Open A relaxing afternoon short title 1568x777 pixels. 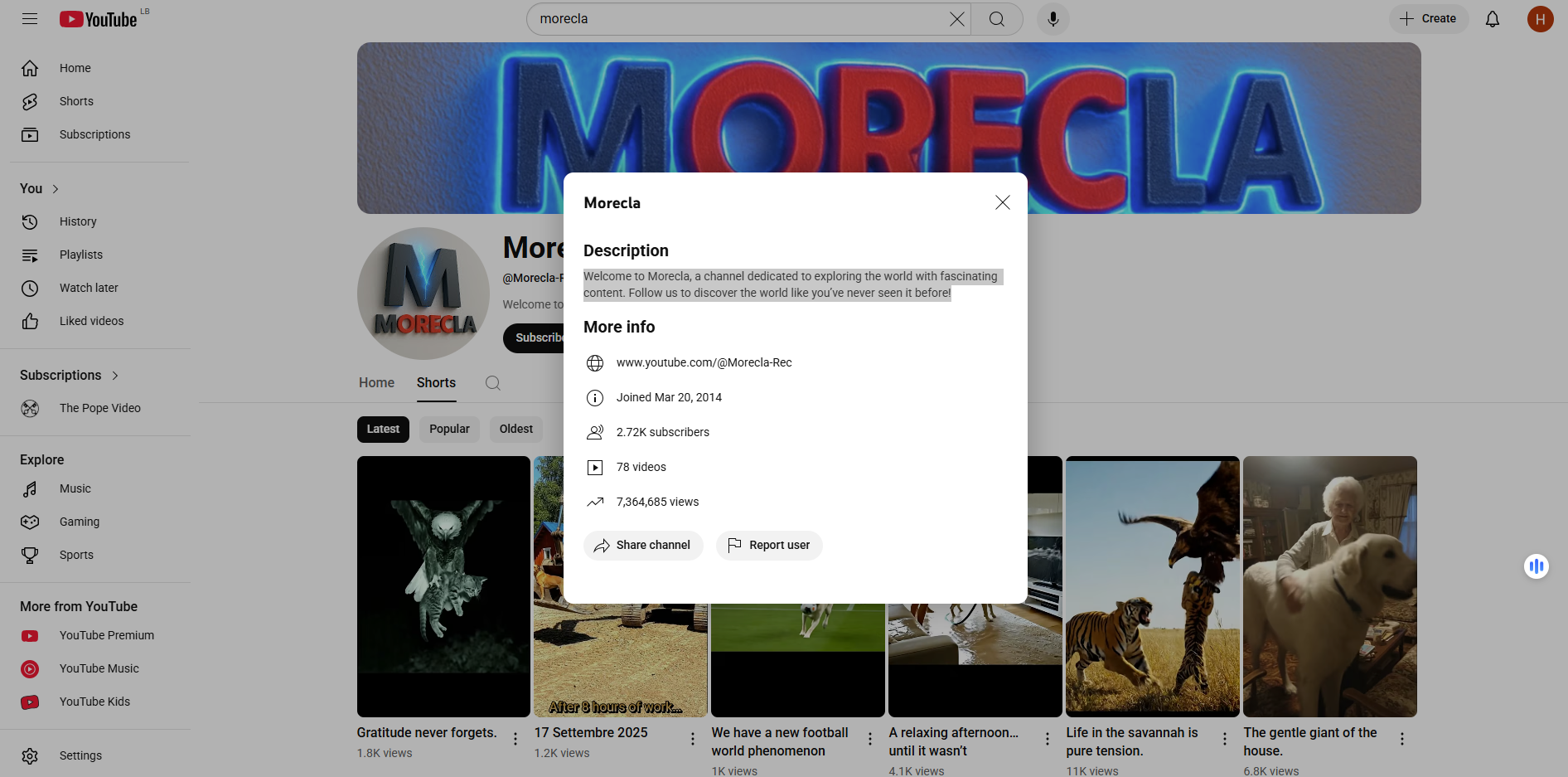pos(954,741)
